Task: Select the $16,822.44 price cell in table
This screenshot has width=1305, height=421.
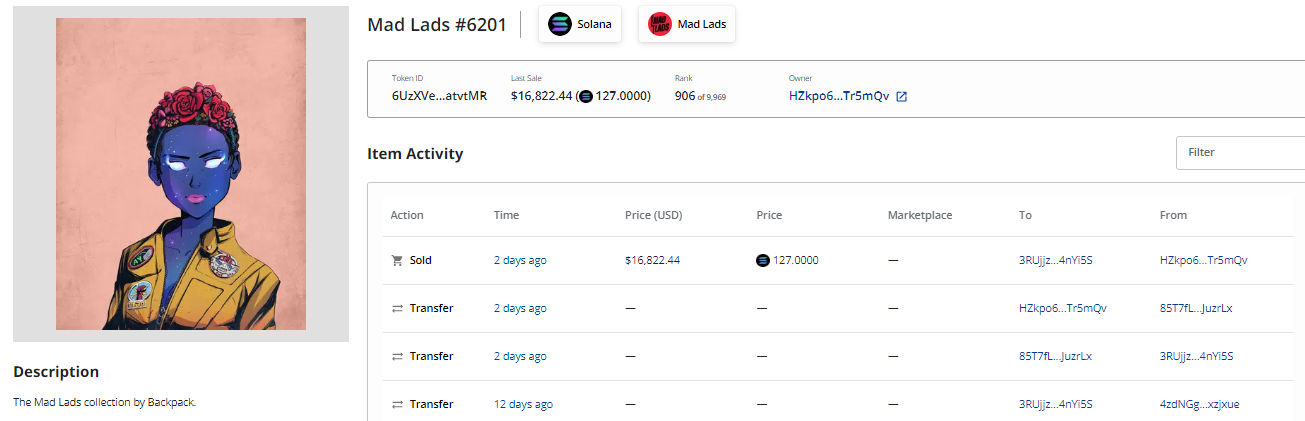Action: click(652, 260)
